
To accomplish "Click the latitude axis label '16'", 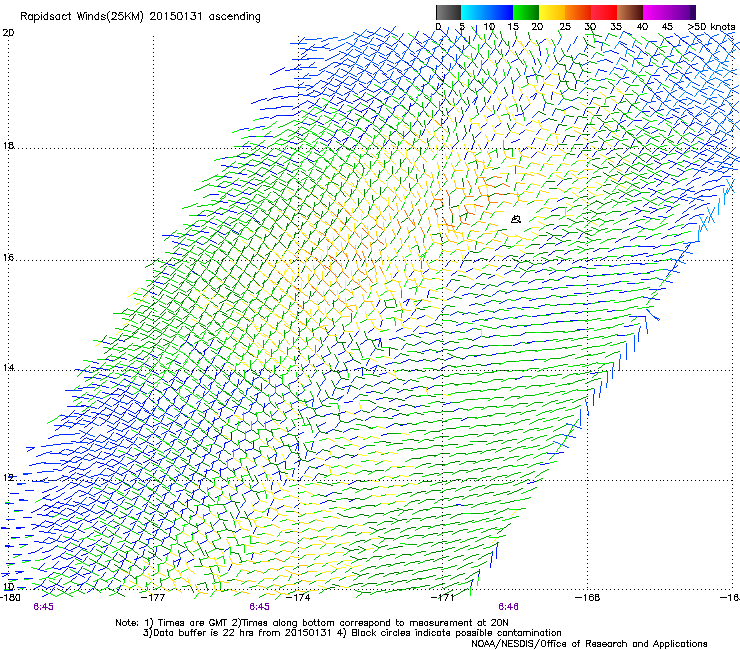I will pyautogui.click(x=8, y=258).
